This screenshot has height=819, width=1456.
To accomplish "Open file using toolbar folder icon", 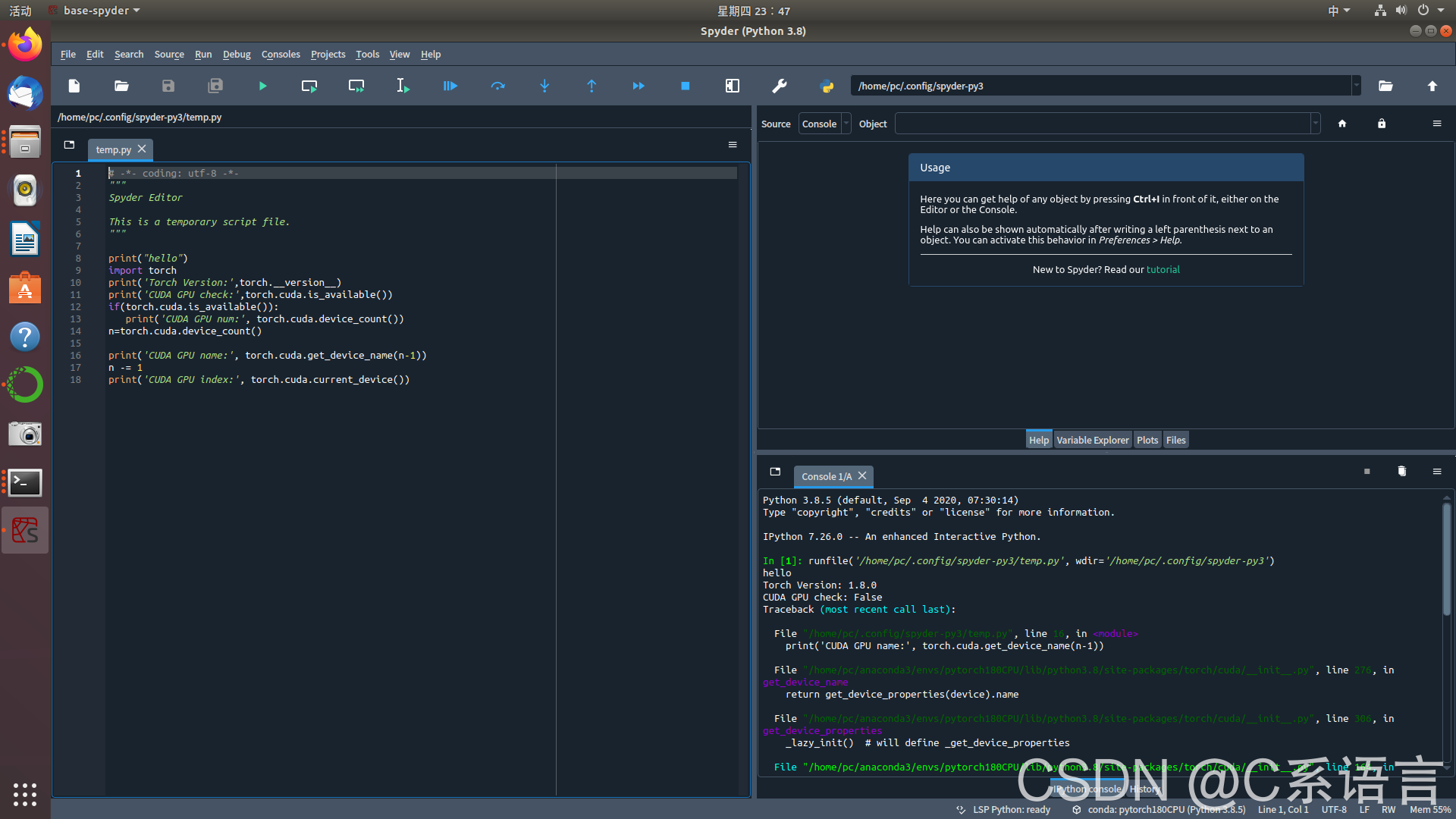I will [121, 86].
